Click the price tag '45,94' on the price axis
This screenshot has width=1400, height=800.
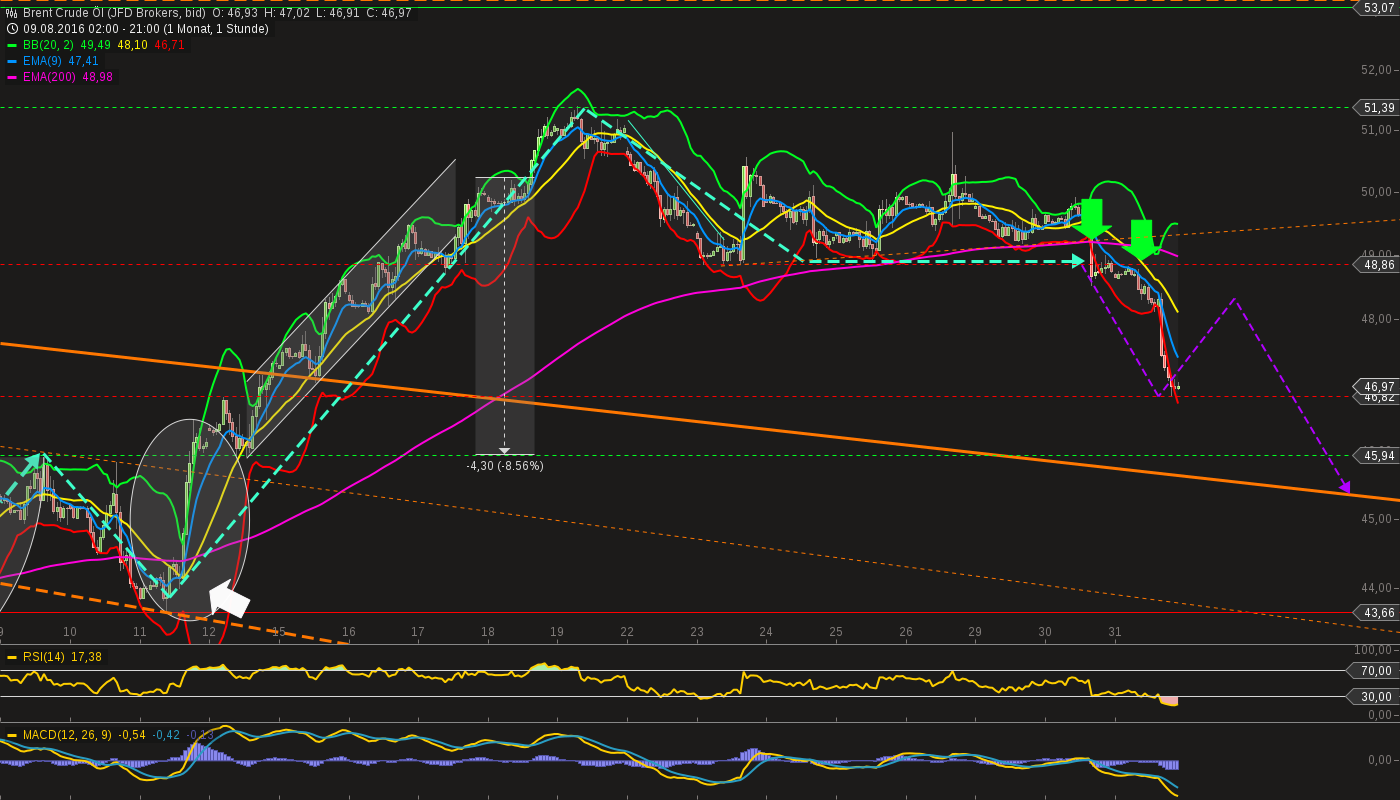(1377, 455)
